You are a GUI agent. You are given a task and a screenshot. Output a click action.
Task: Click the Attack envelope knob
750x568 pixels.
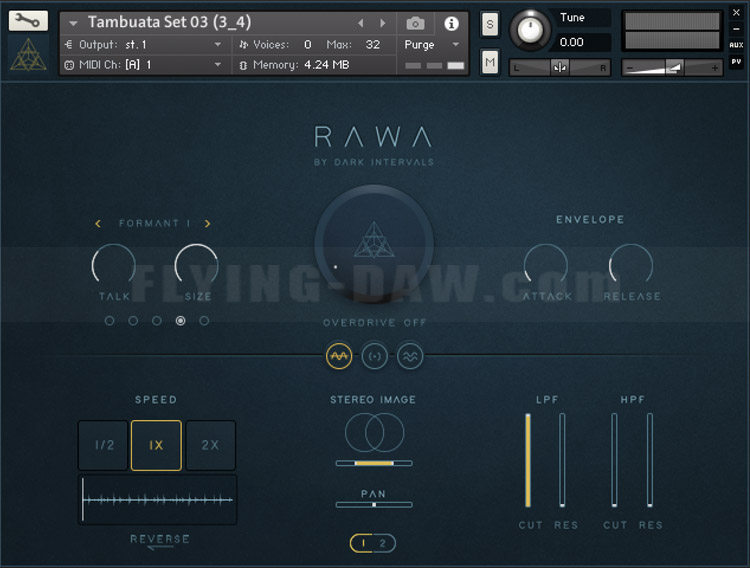click(546, 266)
